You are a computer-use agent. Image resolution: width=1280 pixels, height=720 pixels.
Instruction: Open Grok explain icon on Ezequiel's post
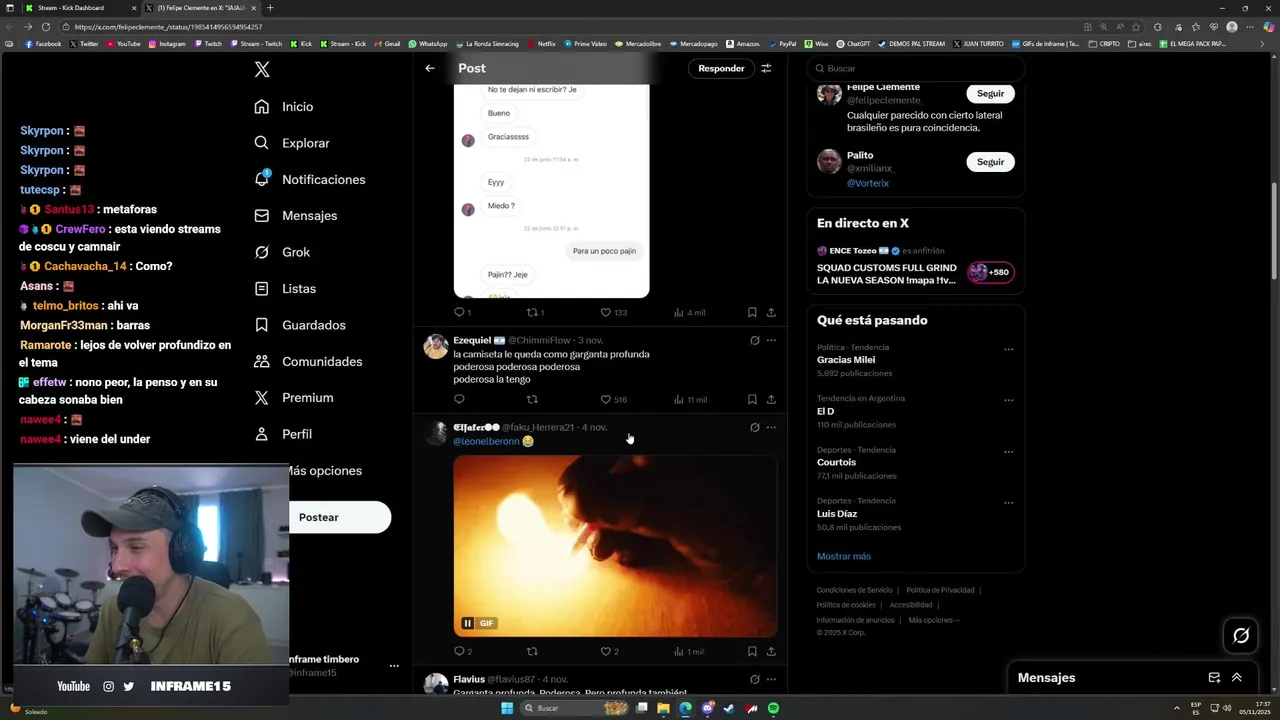755,340
